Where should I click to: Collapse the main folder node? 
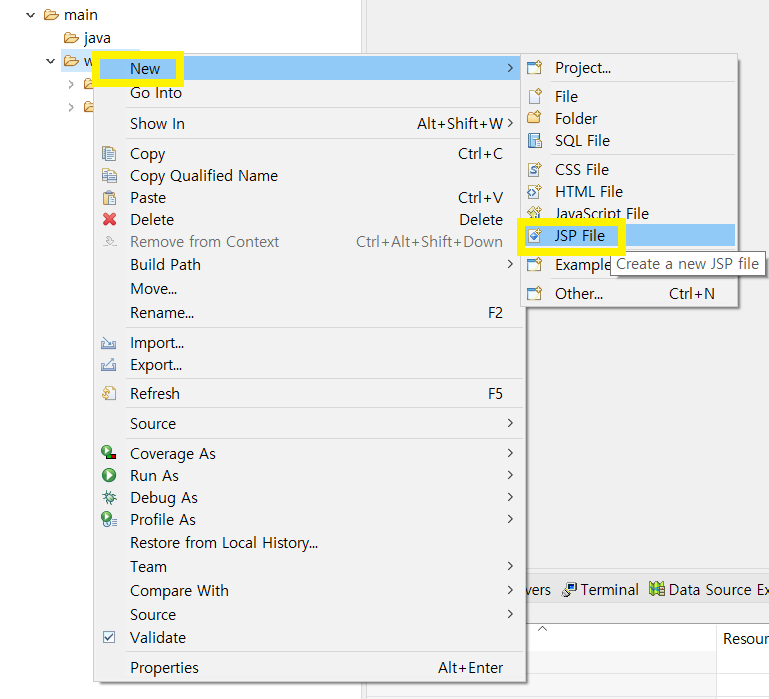[x=30, y=15]
